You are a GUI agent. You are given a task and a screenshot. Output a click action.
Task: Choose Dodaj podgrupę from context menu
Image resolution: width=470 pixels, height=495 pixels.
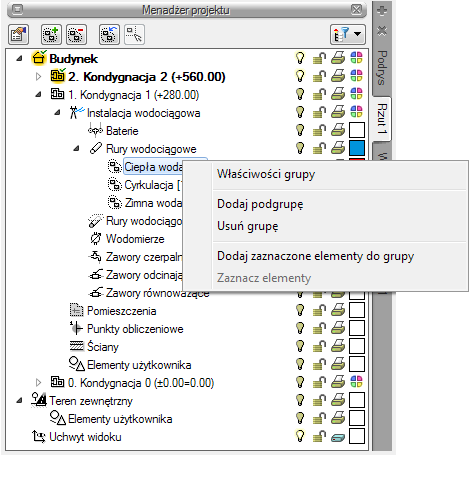click(x=260, y=204)
